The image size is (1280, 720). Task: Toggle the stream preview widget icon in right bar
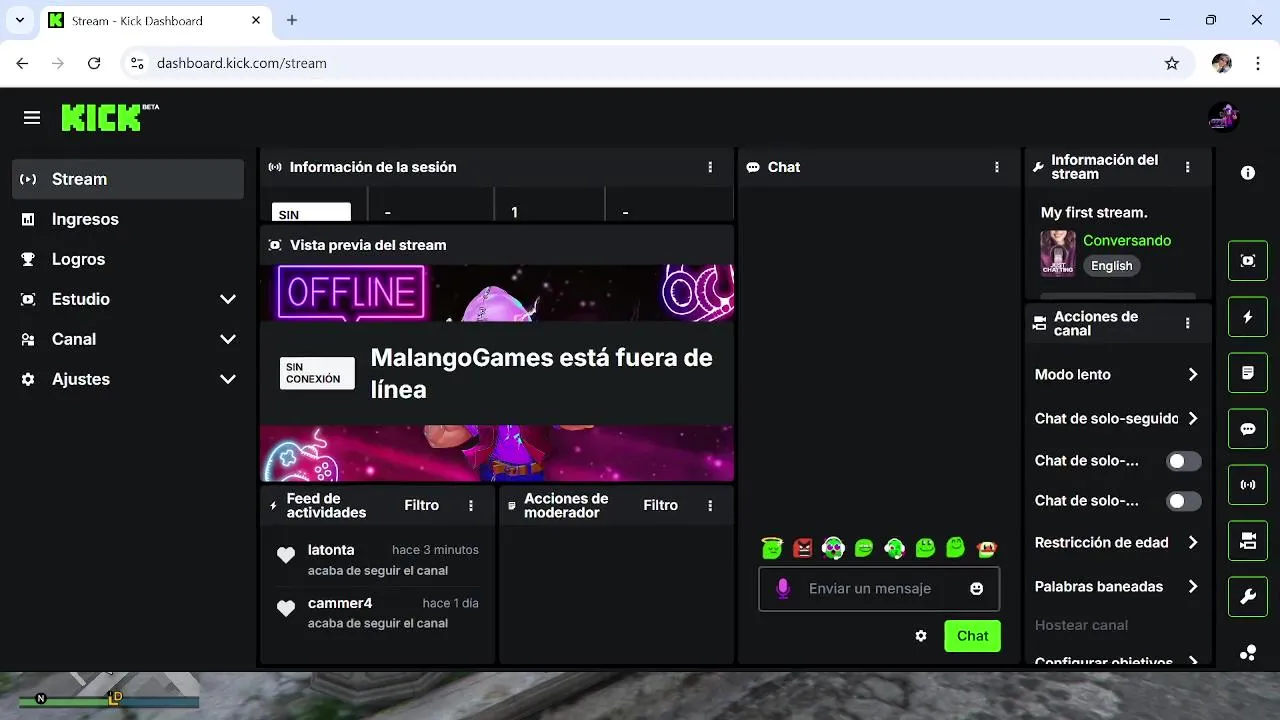1248,261
